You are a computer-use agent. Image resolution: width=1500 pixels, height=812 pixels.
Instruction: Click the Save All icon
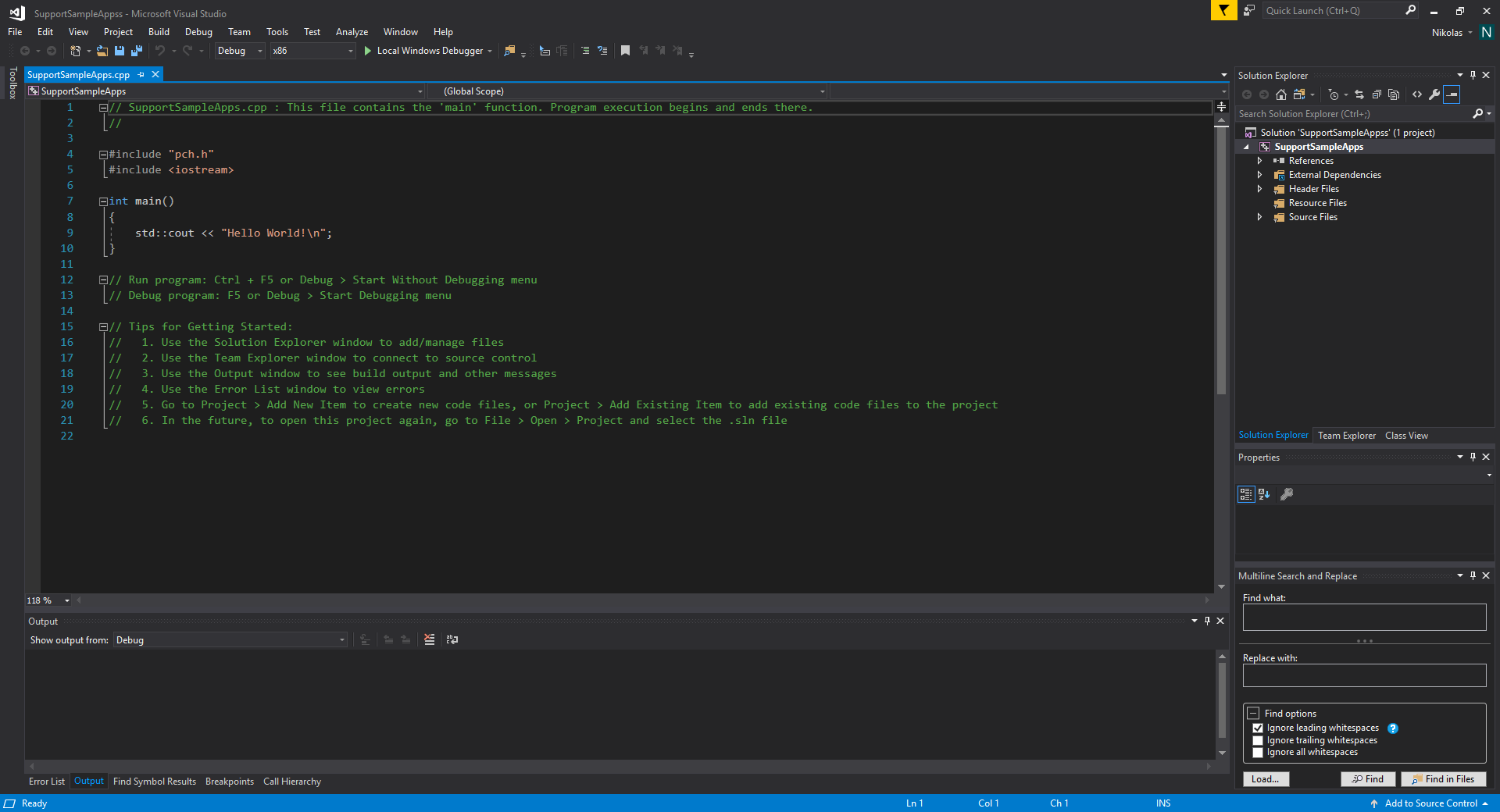[137, 51]
